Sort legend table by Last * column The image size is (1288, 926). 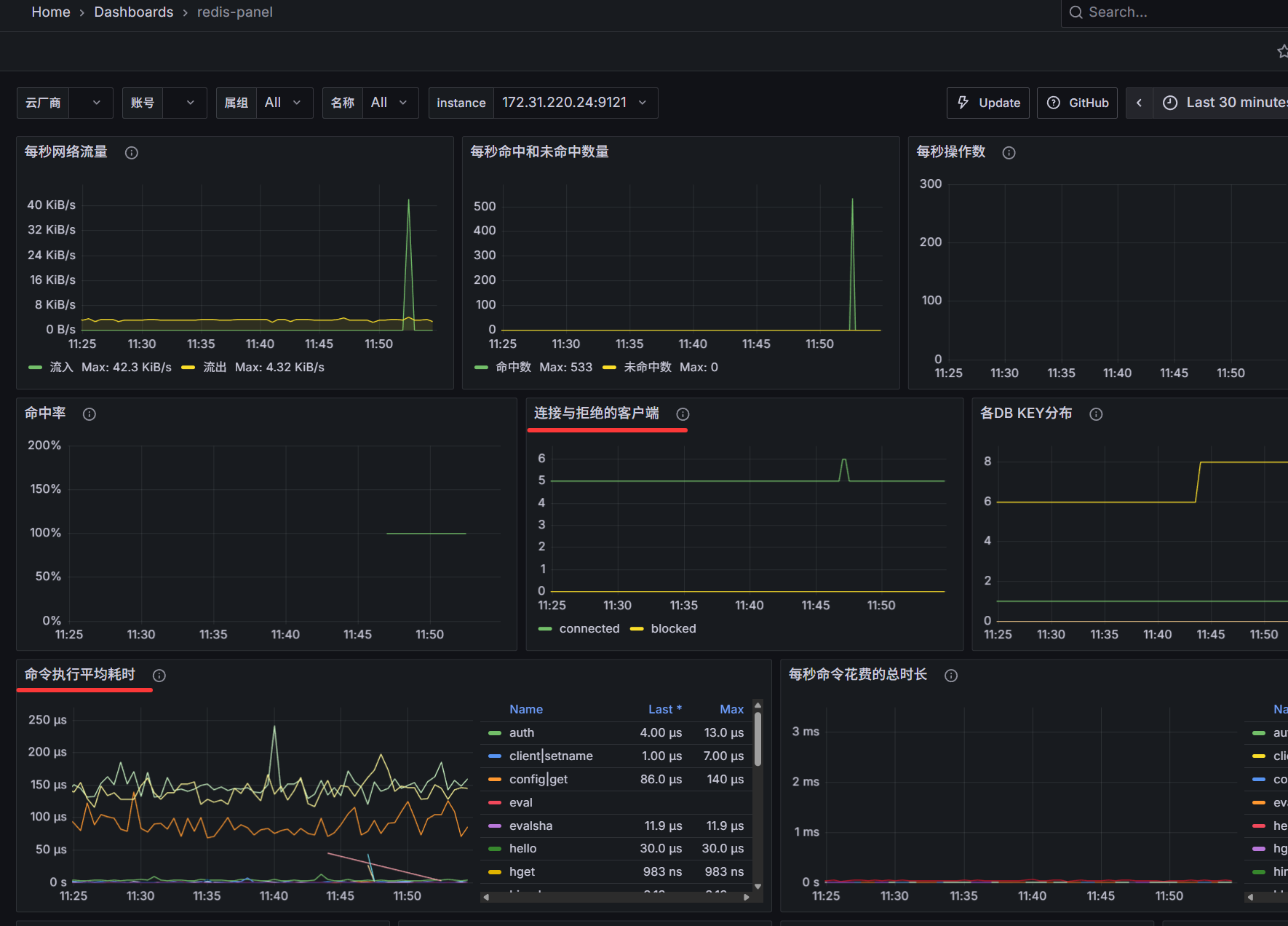665,709
